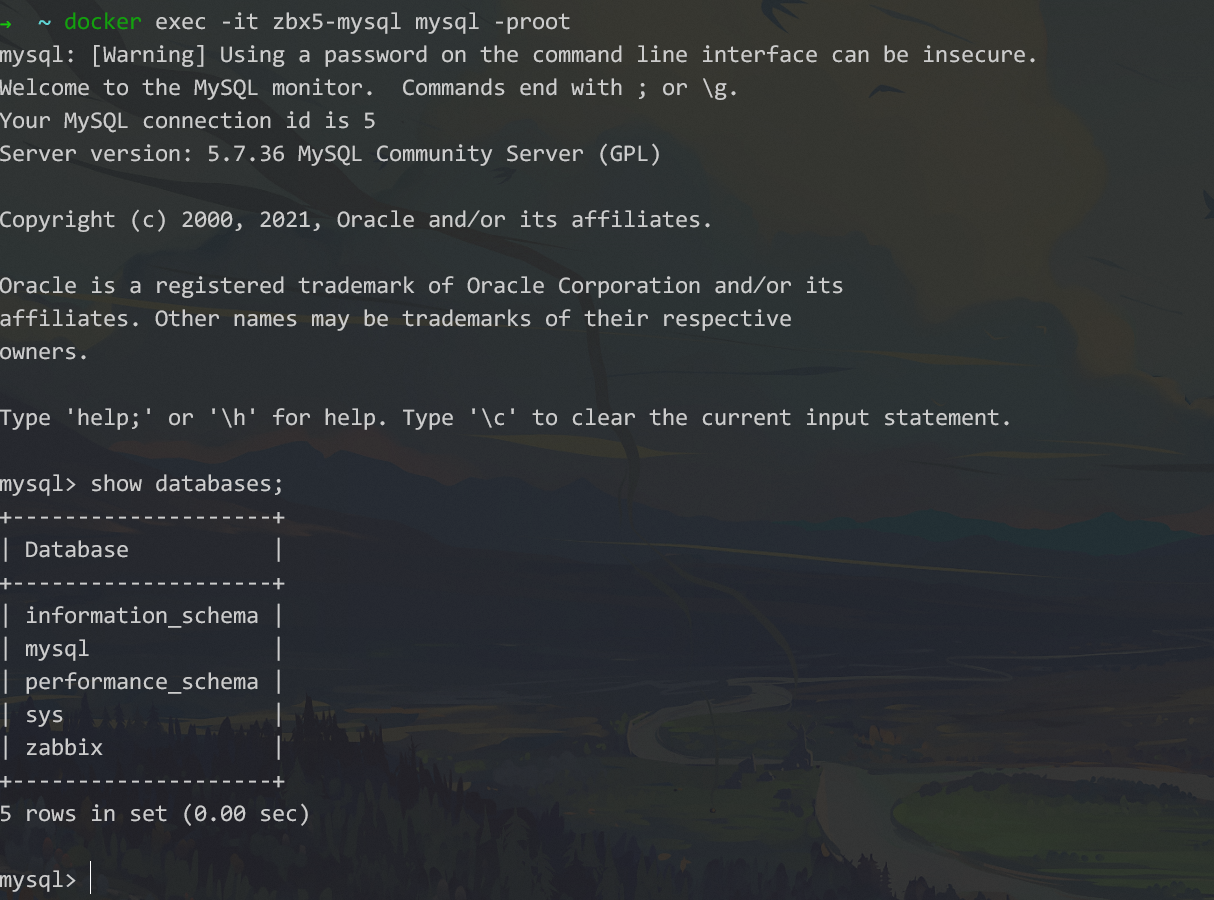Click the mysql prompt input cursor at bottom
Viewport: 1214px width, 900px height.
[91, 880]
